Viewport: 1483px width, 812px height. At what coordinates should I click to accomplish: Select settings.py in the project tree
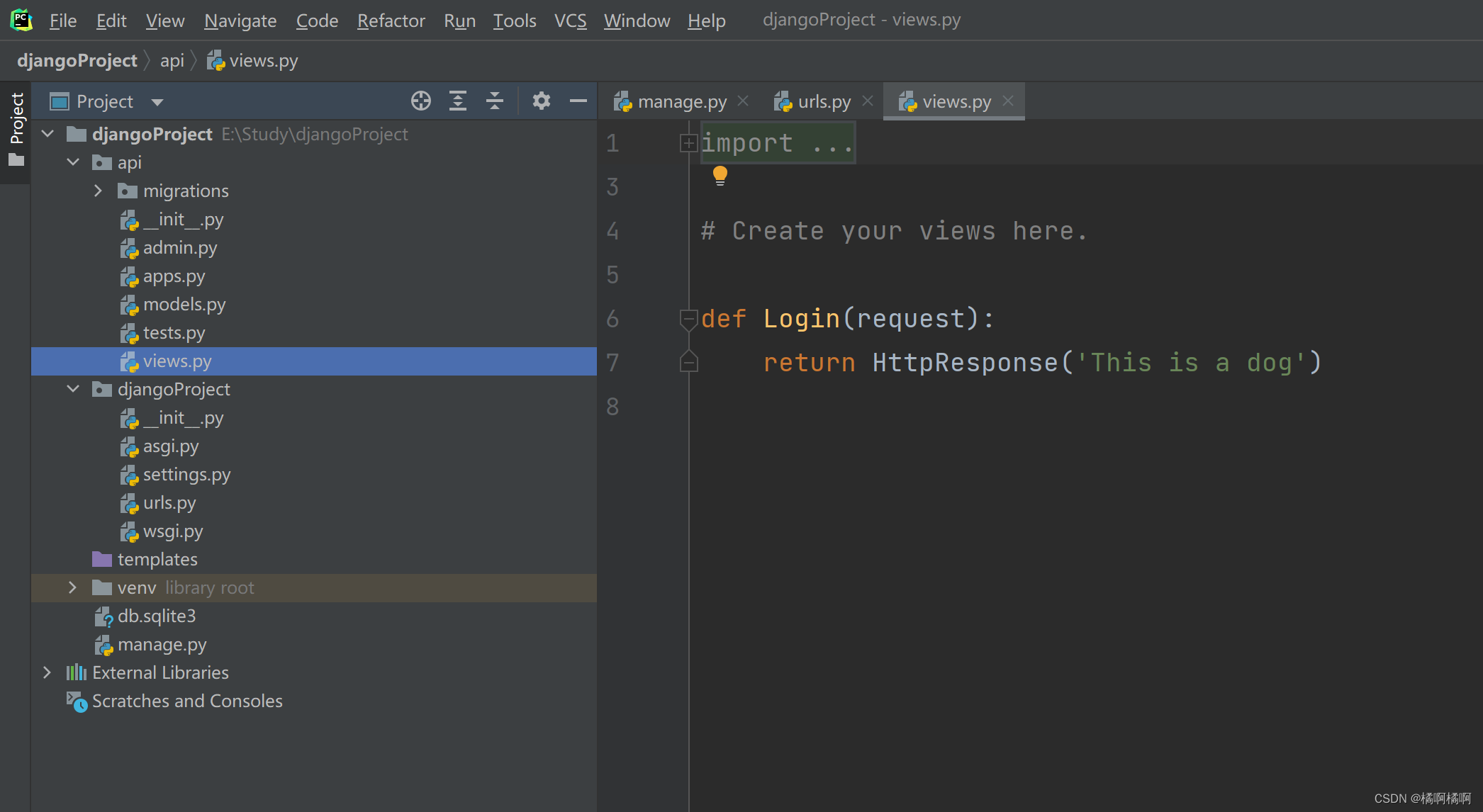point(186,474)
